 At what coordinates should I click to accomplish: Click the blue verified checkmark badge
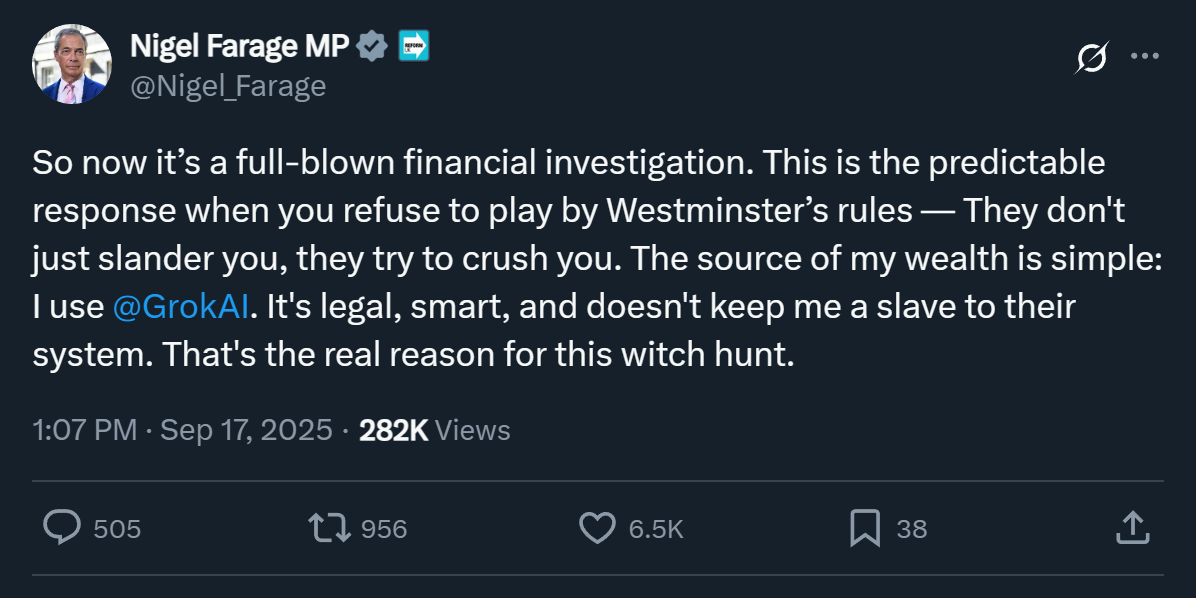coord(373,47)
